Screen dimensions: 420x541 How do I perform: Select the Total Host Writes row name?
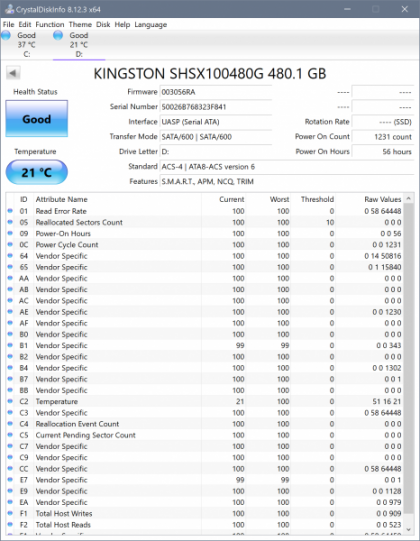[64, 514]
